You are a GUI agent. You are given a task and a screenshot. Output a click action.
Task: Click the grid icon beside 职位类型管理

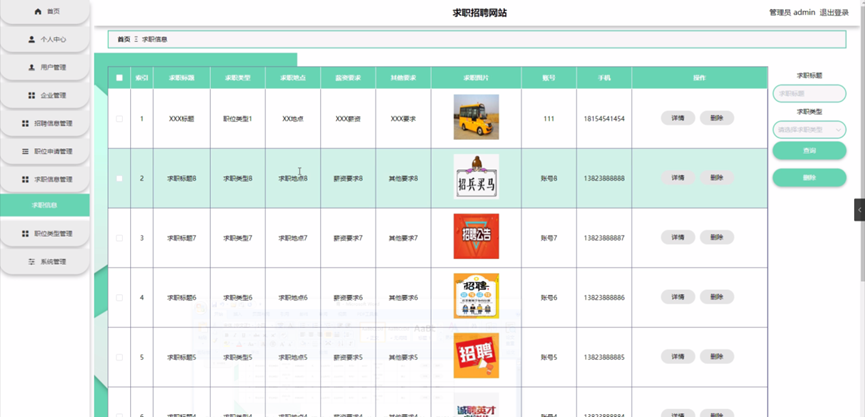click(25, 234)
